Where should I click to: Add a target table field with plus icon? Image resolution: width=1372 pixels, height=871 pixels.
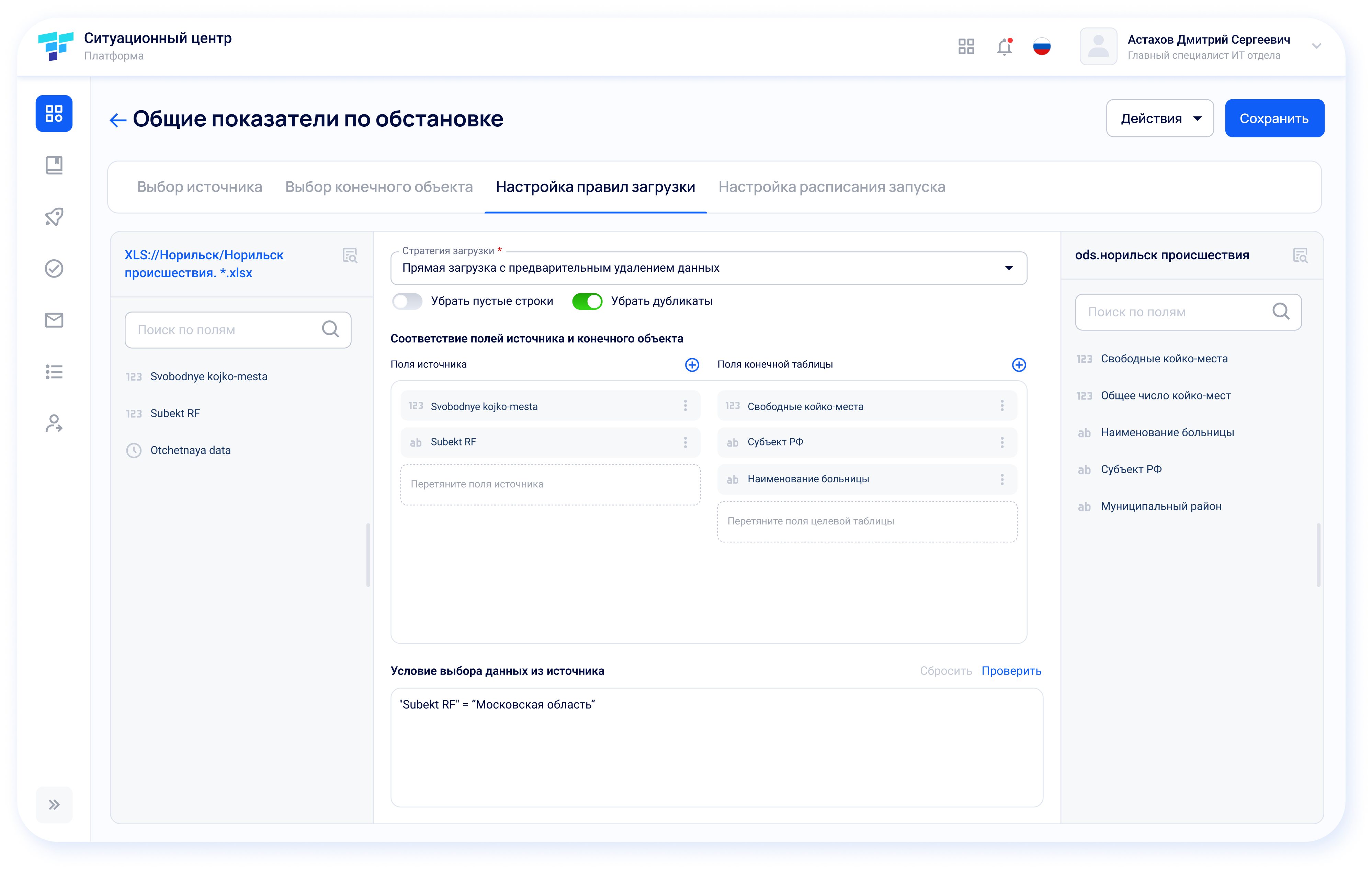coord(1019,365)
